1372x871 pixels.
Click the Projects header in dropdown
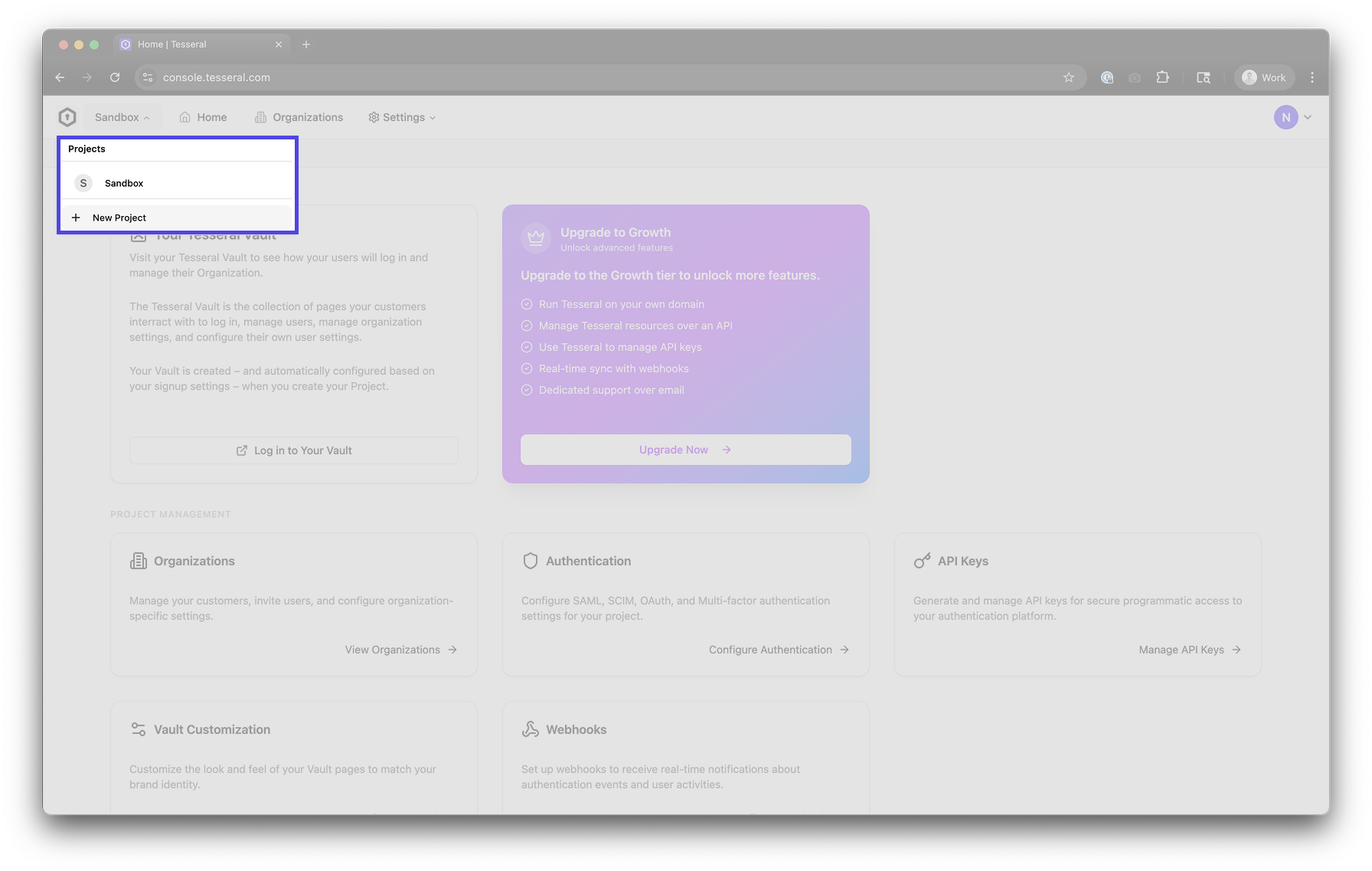tap(87, 149)
